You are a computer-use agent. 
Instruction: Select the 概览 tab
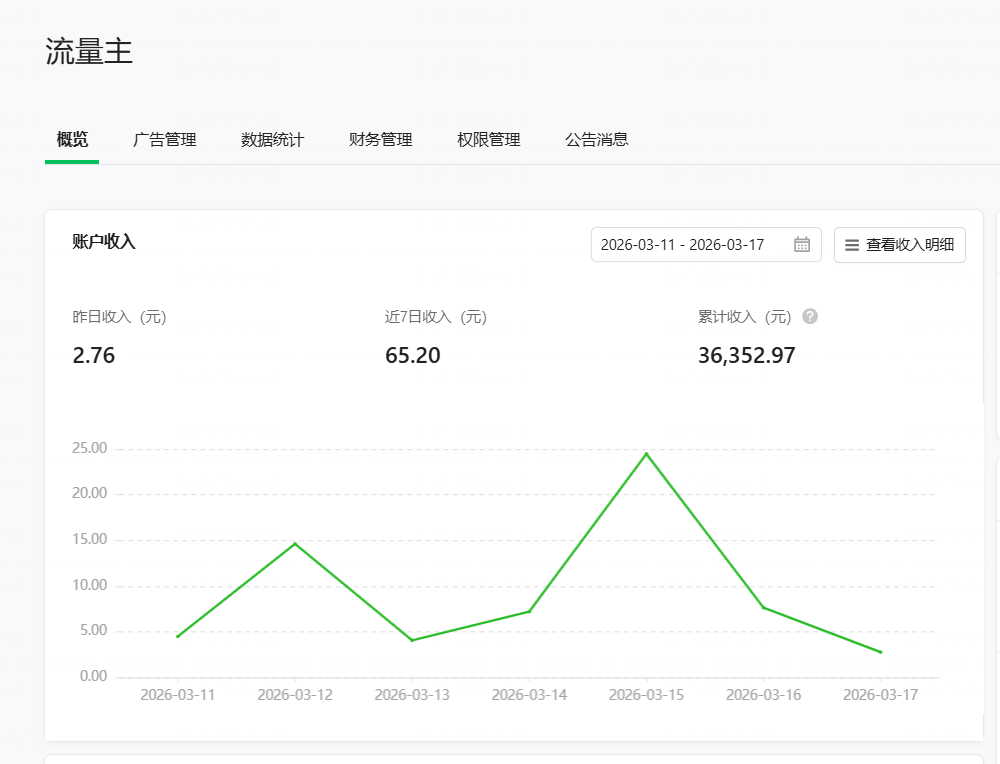click(x=71, y=140)
